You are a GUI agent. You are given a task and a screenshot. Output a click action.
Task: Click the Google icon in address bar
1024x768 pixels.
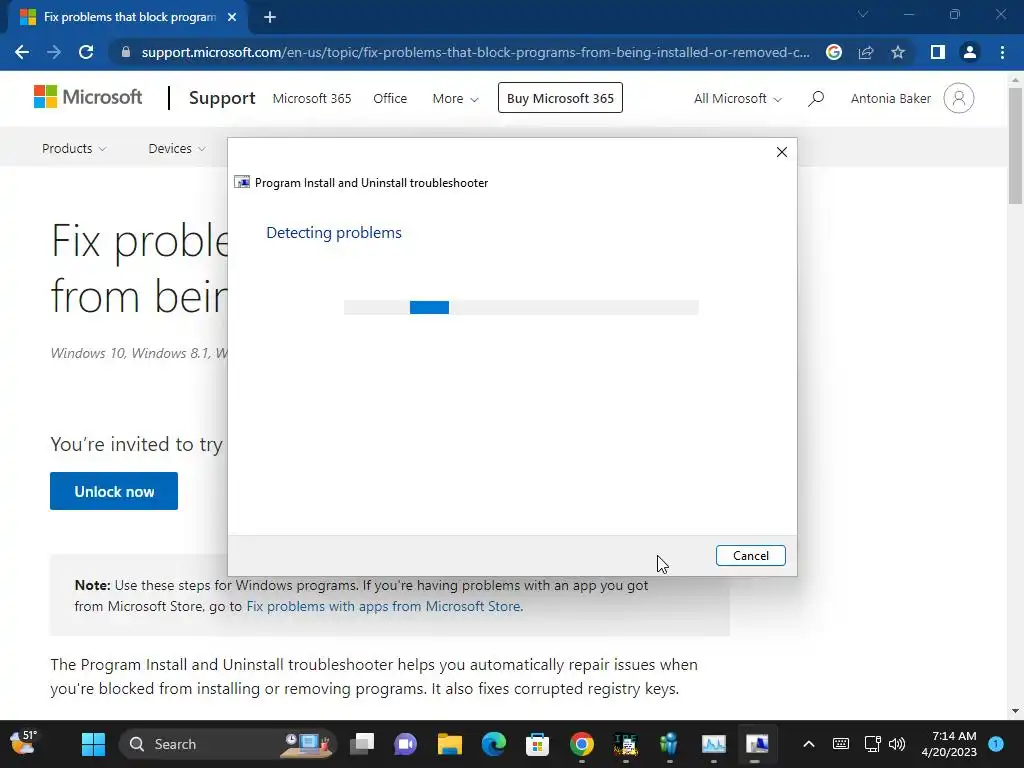[x=834, y=52]
